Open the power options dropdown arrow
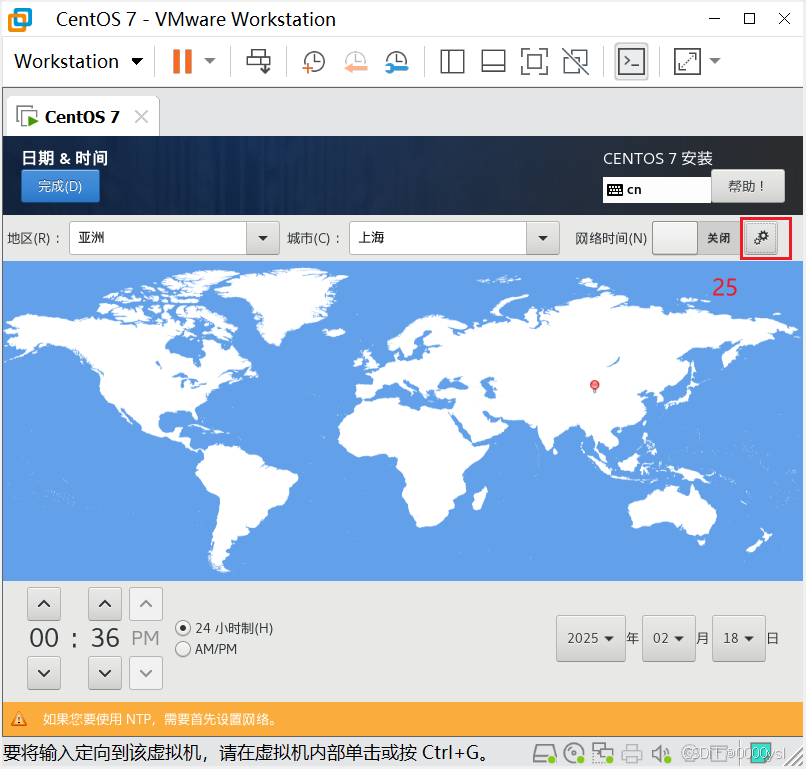This screenshot has width=806, height=769. click(210, 61)
